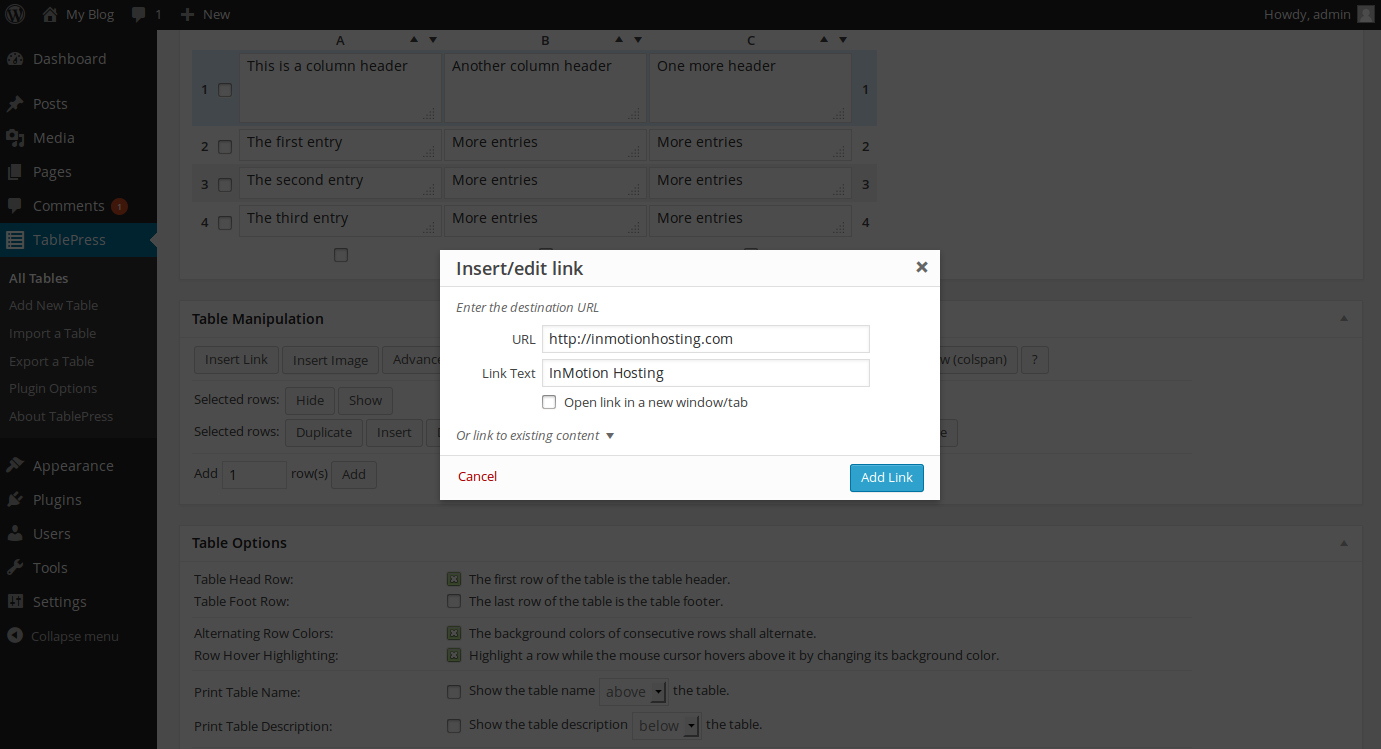Close the Insert/edit link dialog

(x=921, y=267)
